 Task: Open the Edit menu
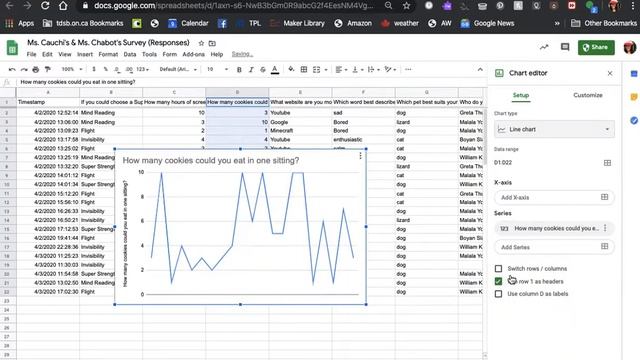coord(47,54)
